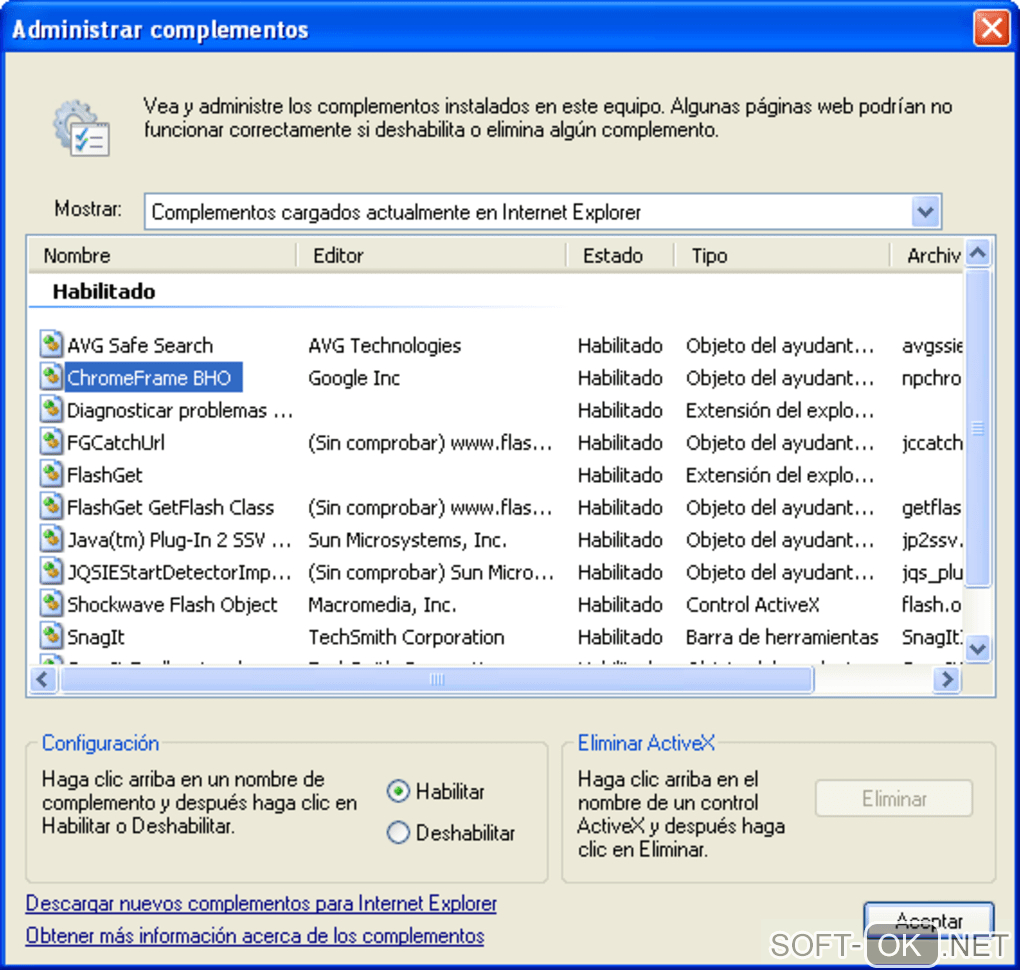
Task: Open Obtener más información acerca de los complementos link
Action: 255,936
